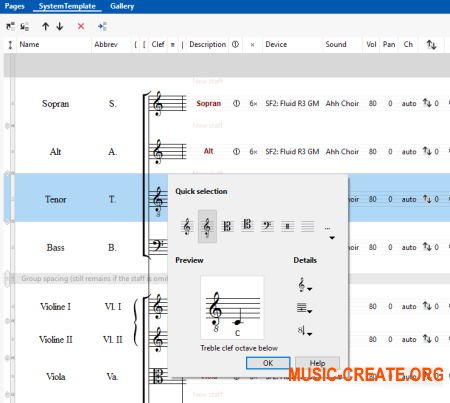The width and height of the screenshot is (450, 403).
Task: Click the Pan column header
Action: pyautogui.click(x=389, y=44)
